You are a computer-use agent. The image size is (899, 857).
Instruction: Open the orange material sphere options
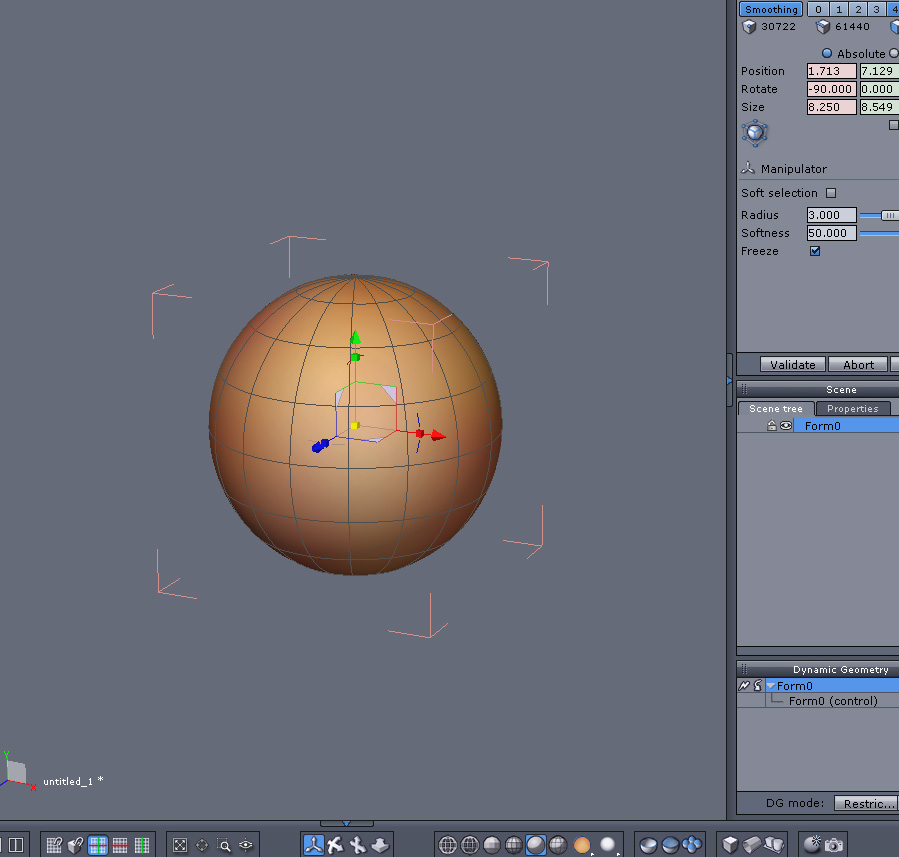pos(582,844)
